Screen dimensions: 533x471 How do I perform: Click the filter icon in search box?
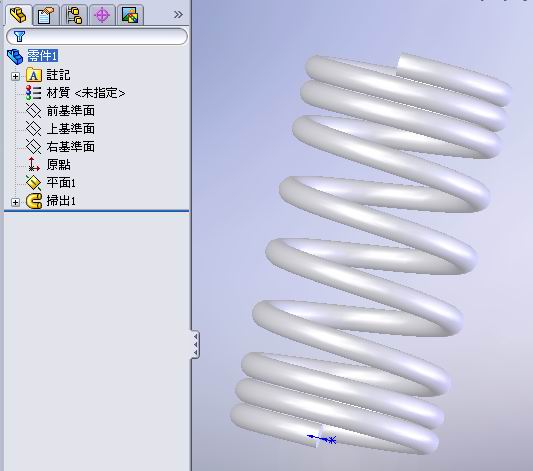(19, 36)
